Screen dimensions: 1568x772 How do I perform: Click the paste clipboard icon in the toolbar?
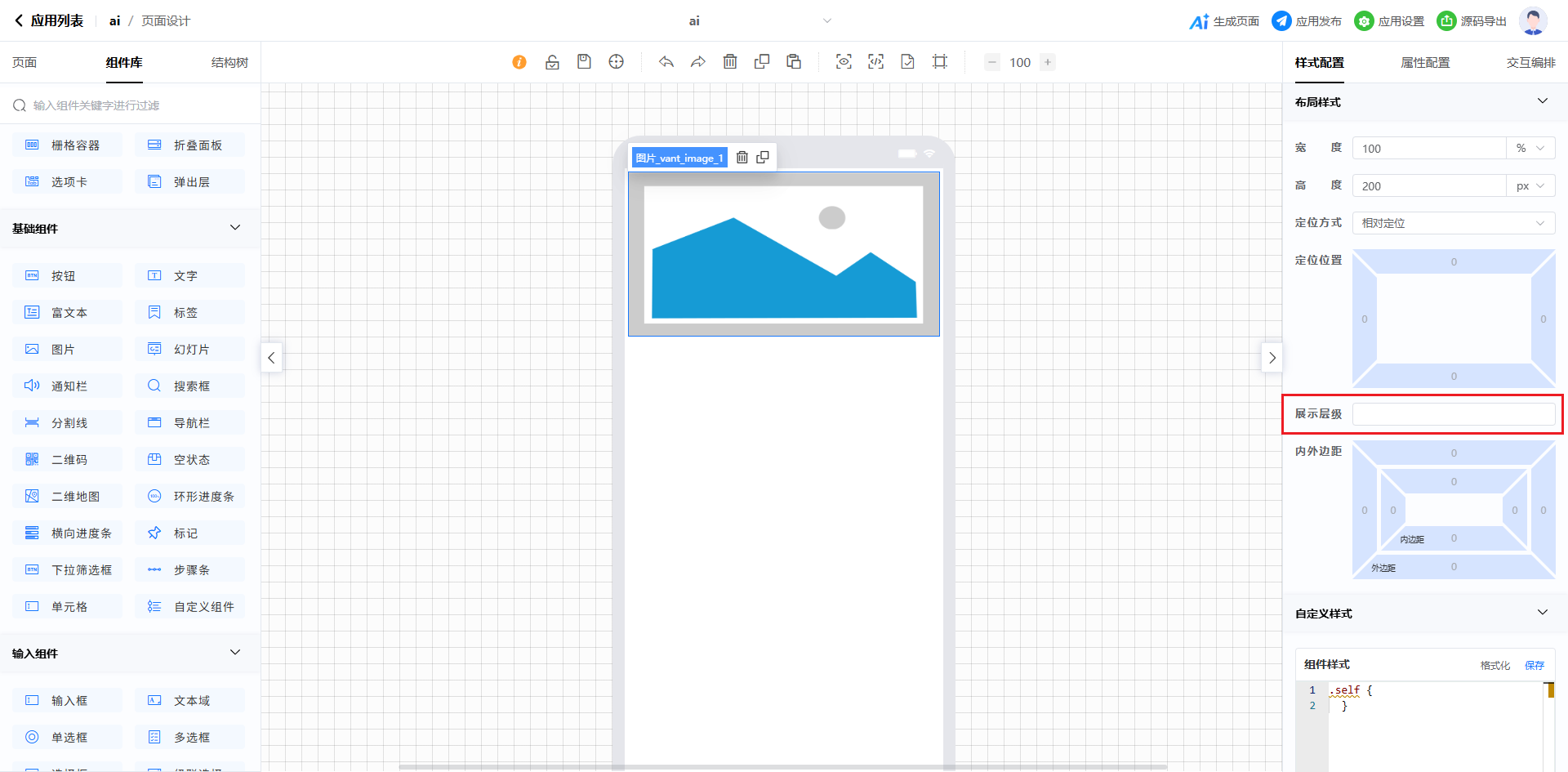point(794,62)
